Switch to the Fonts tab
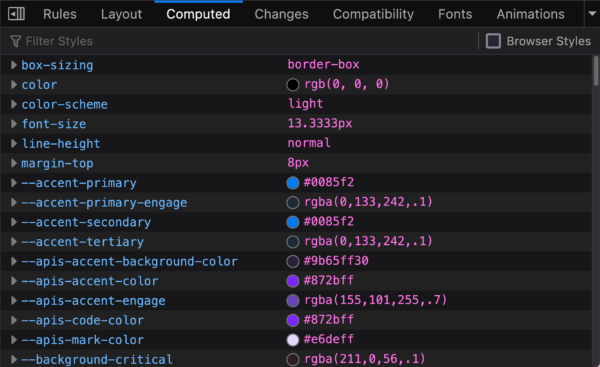The image size is (600, 367). tap(455, 14)
